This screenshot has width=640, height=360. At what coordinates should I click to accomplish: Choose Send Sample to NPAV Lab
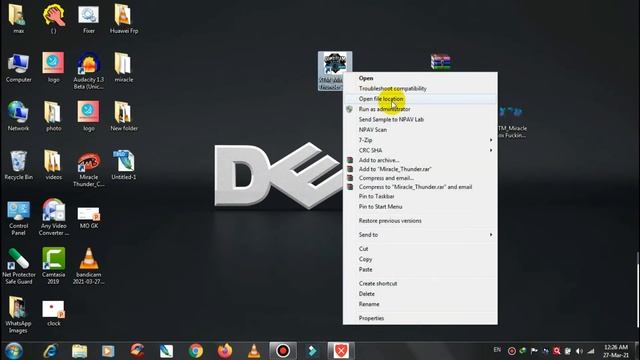click(x=420, y=120)
